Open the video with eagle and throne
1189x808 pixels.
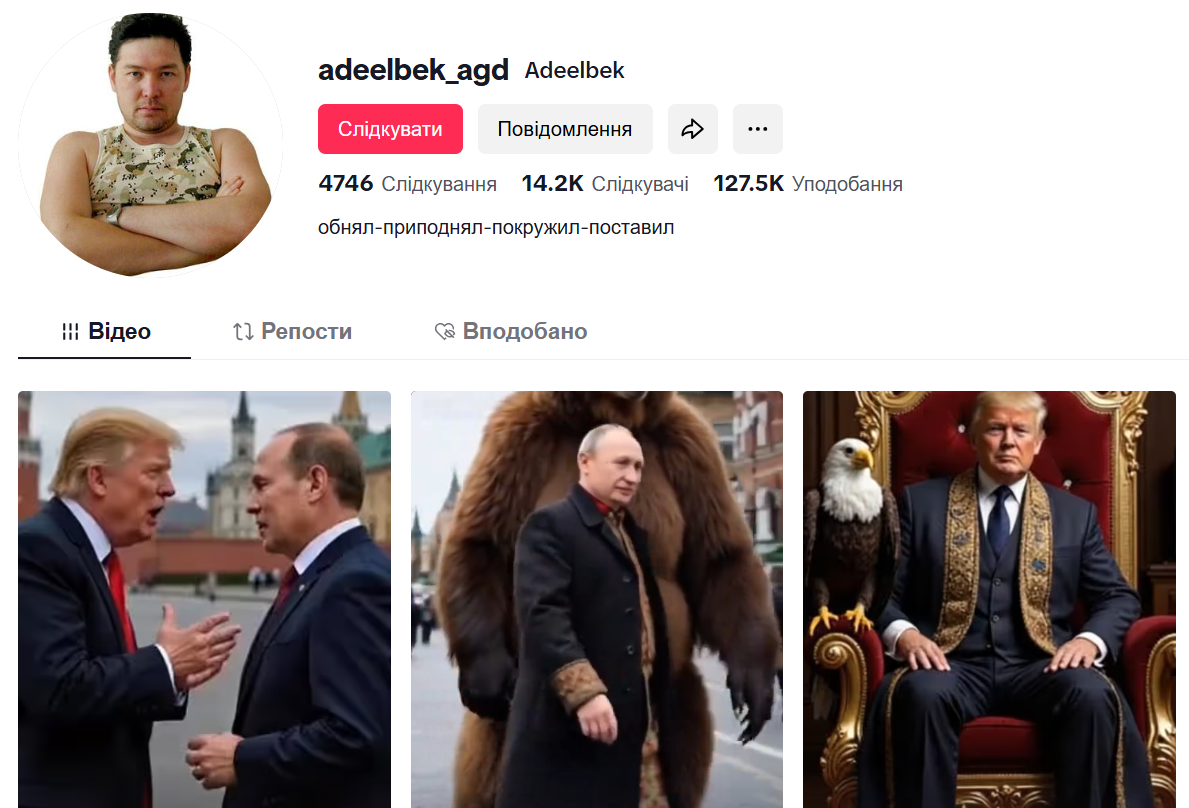[x=990, y=600]
